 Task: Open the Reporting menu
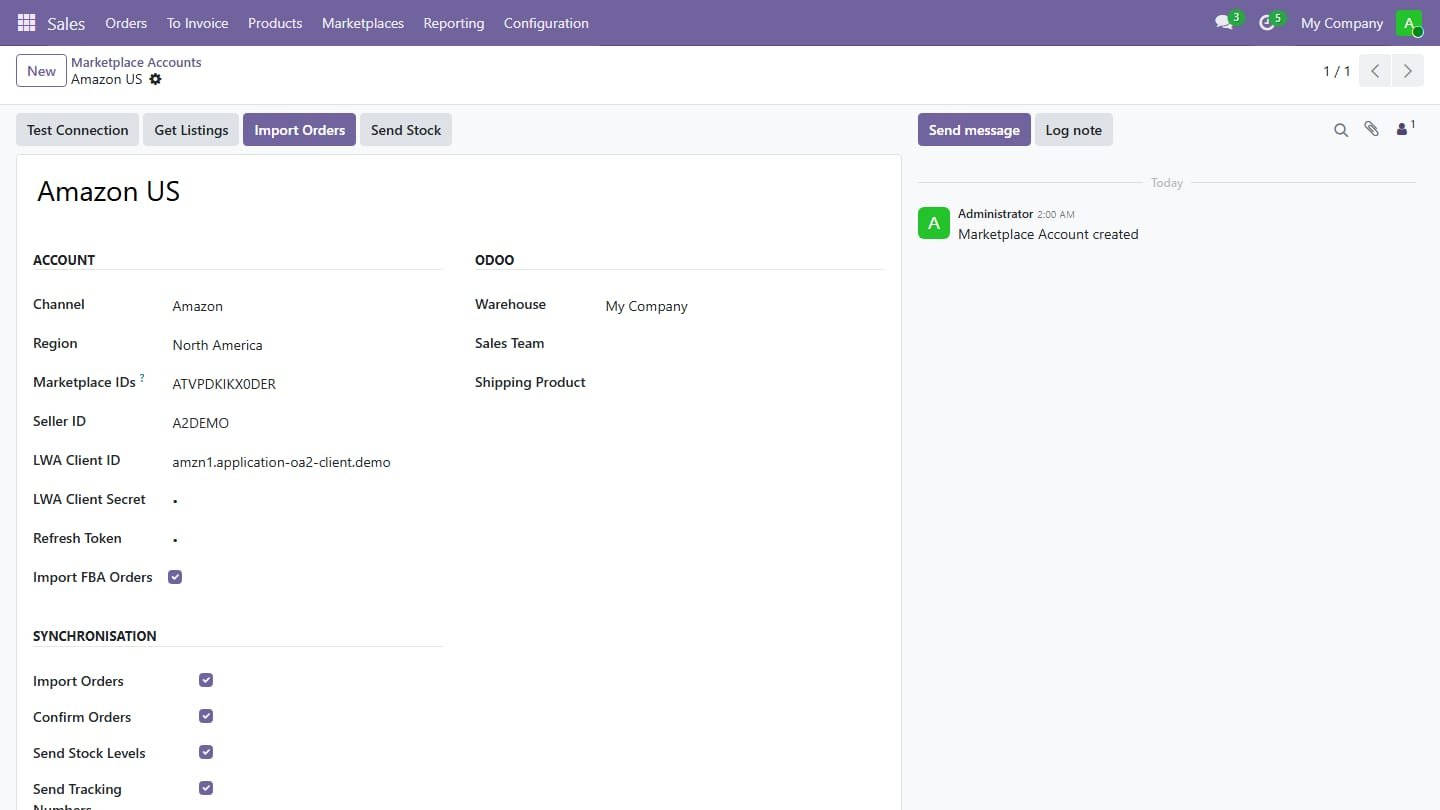pyautogui.click(x=454, y=23)
